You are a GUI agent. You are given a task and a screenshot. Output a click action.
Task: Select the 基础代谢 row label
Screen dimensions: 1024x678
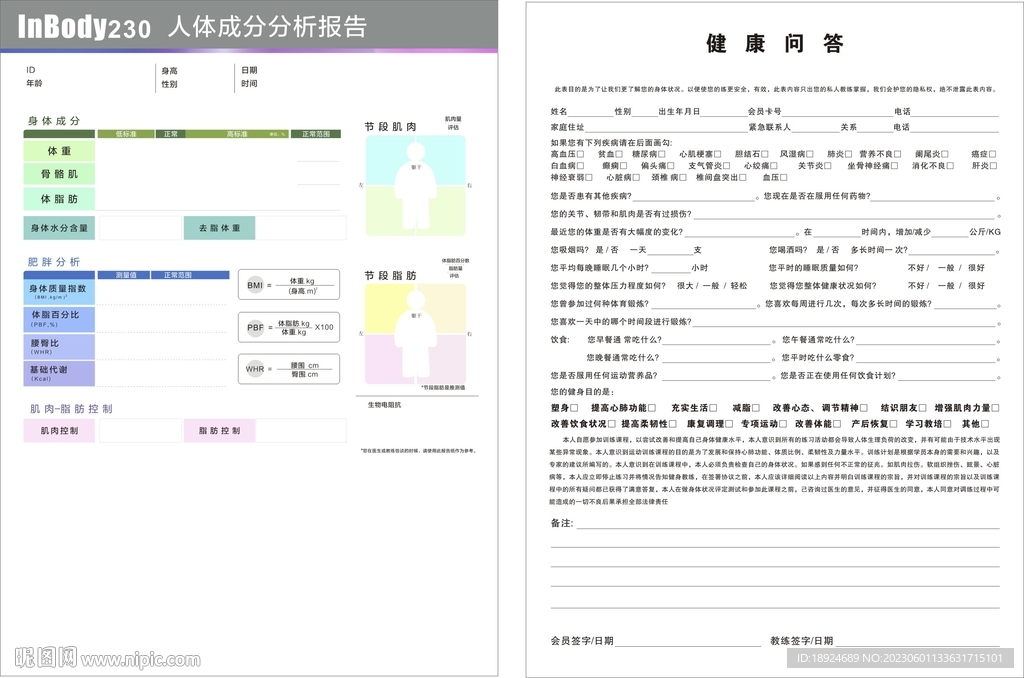click(59, 374)
